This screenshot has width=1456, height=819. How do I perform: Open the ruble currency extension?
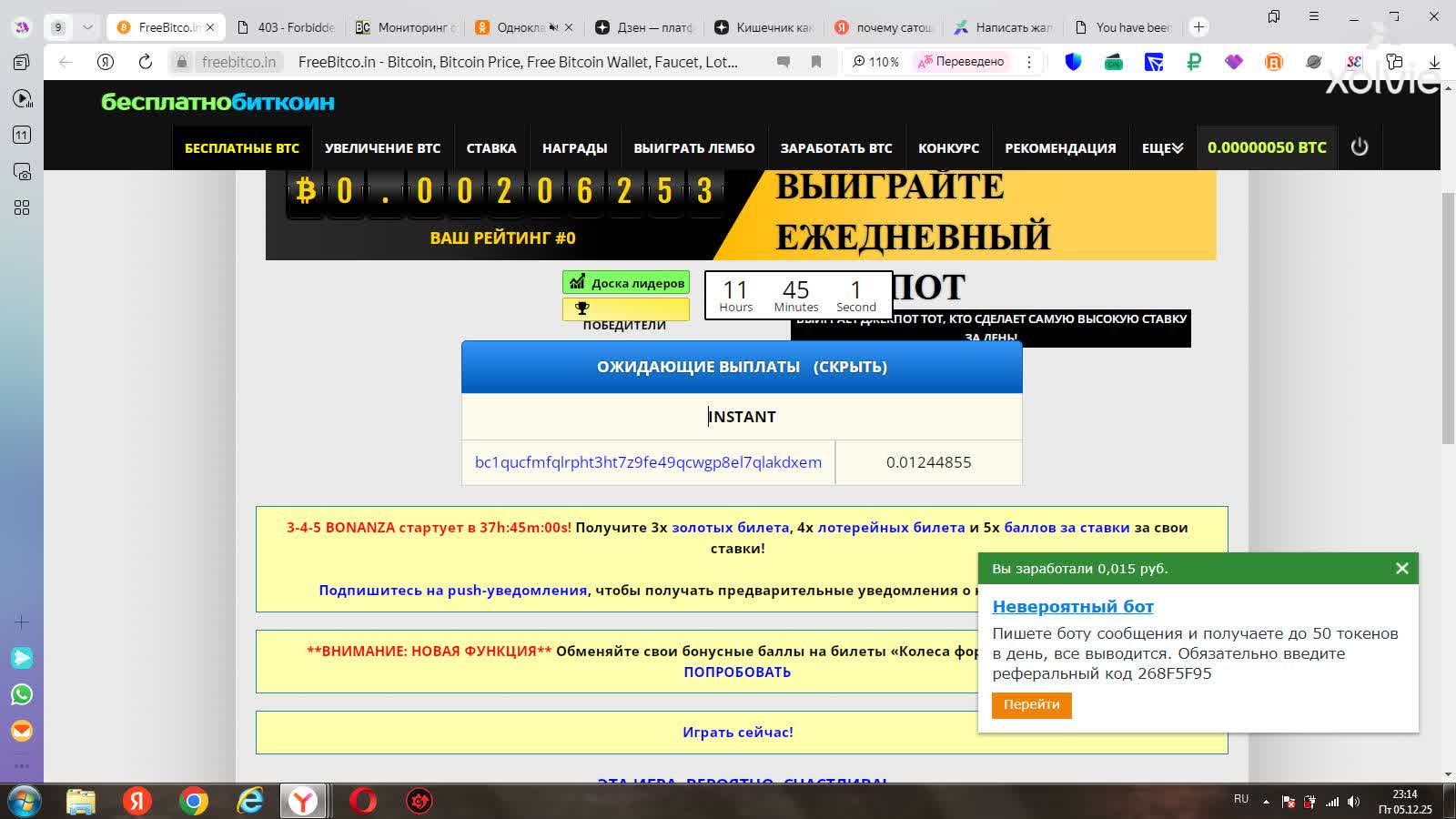point(1194,62)
